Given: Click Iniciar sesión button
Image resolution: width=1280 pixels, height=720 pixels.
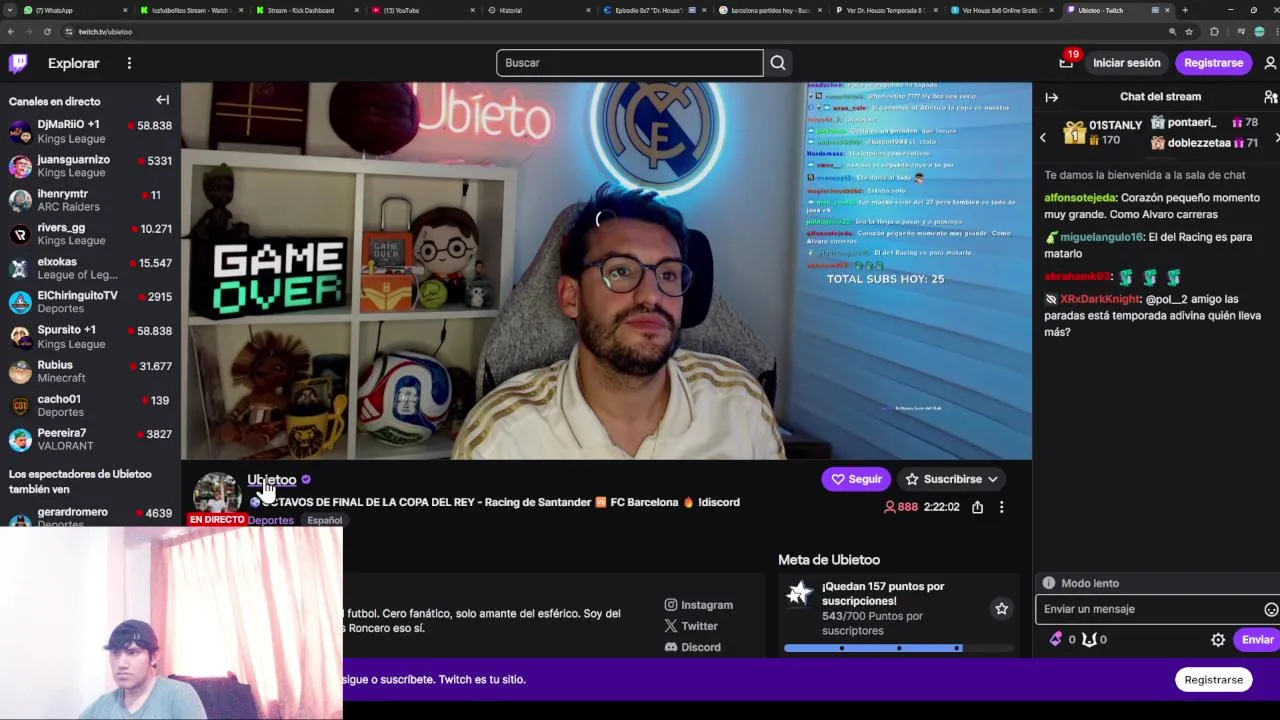Looking at the screenshot, I should tap(1126, 63).
